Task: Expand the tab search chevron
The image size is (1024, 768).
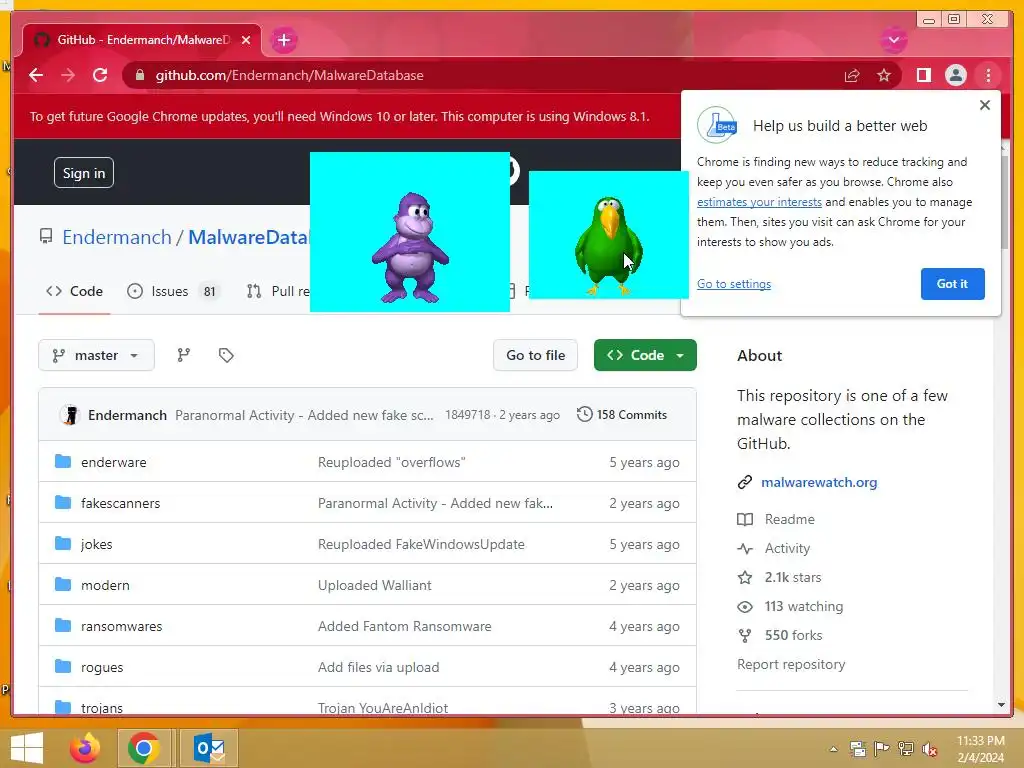Action: 893,40
